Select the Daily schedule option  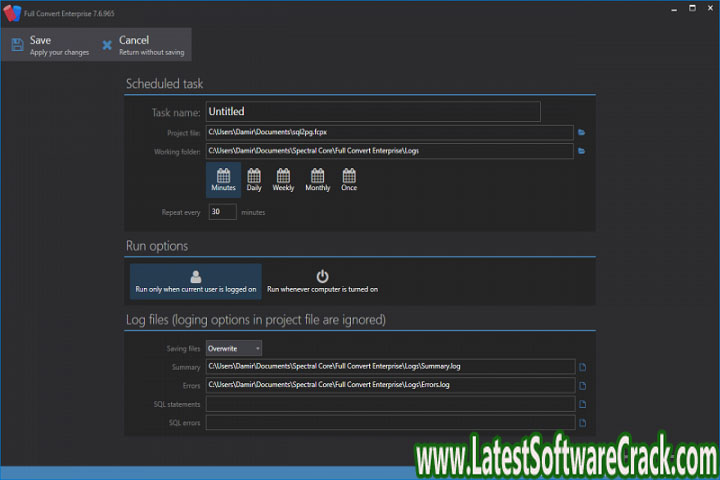pos(254,180)
